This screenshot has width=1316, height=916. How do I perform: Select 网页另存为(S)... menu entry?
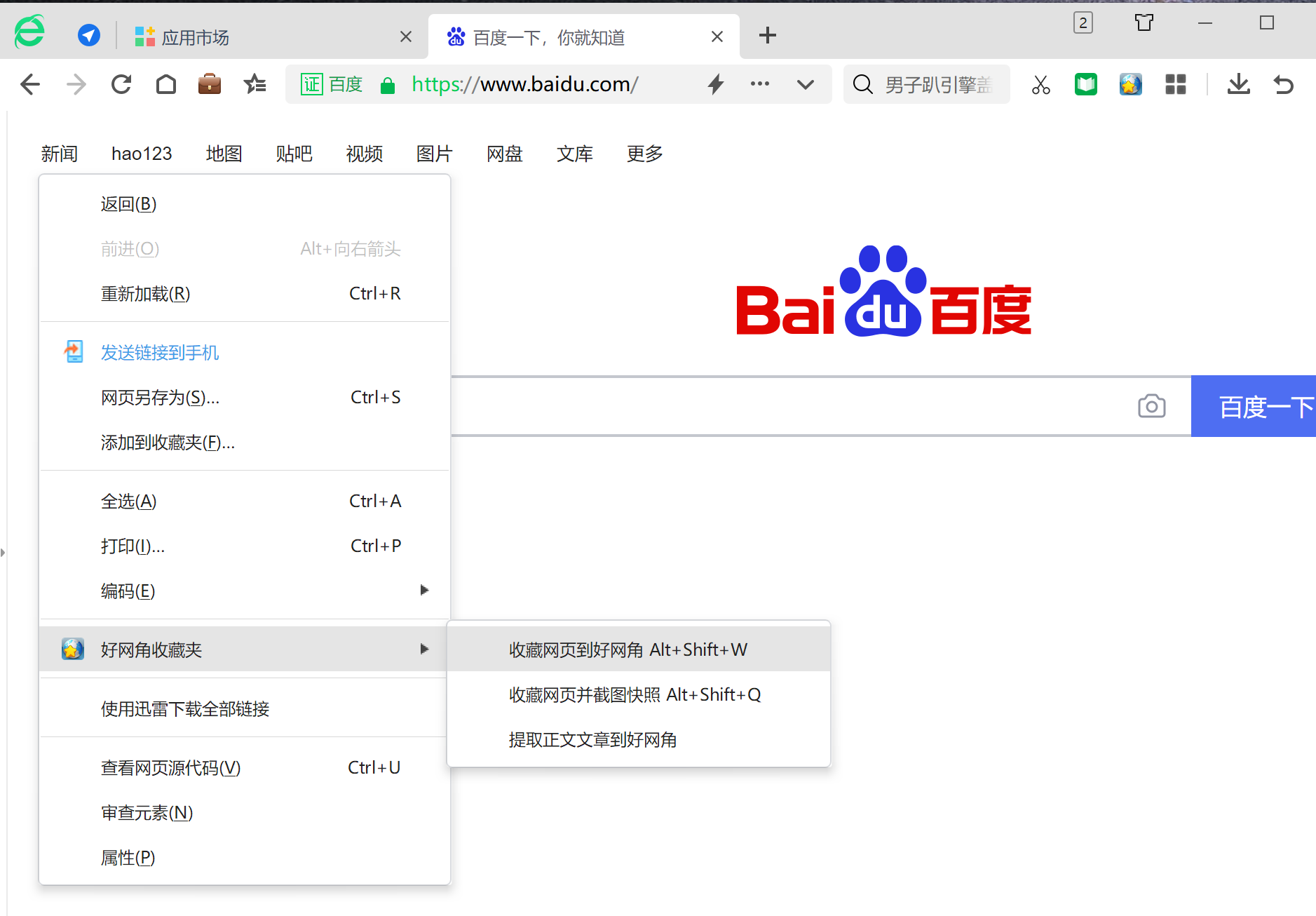pyautogui.click(x=245, y=398)
